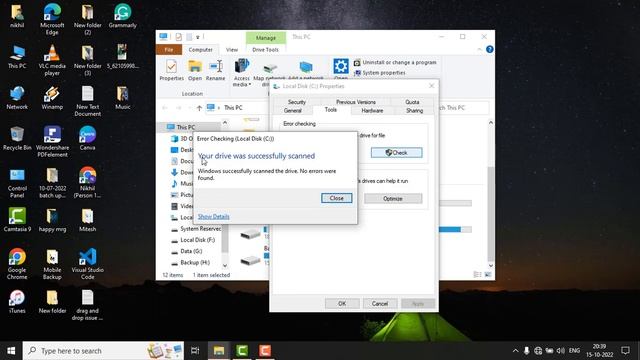Select the Winamp desktop icon
Viewport: 640px width, 360px height.
point(52,98)
